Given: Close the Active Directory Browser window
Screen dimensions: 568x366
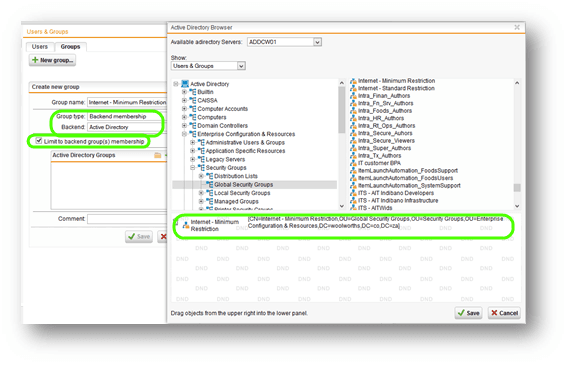Looking at the screenshot, I should click(517, 27).
